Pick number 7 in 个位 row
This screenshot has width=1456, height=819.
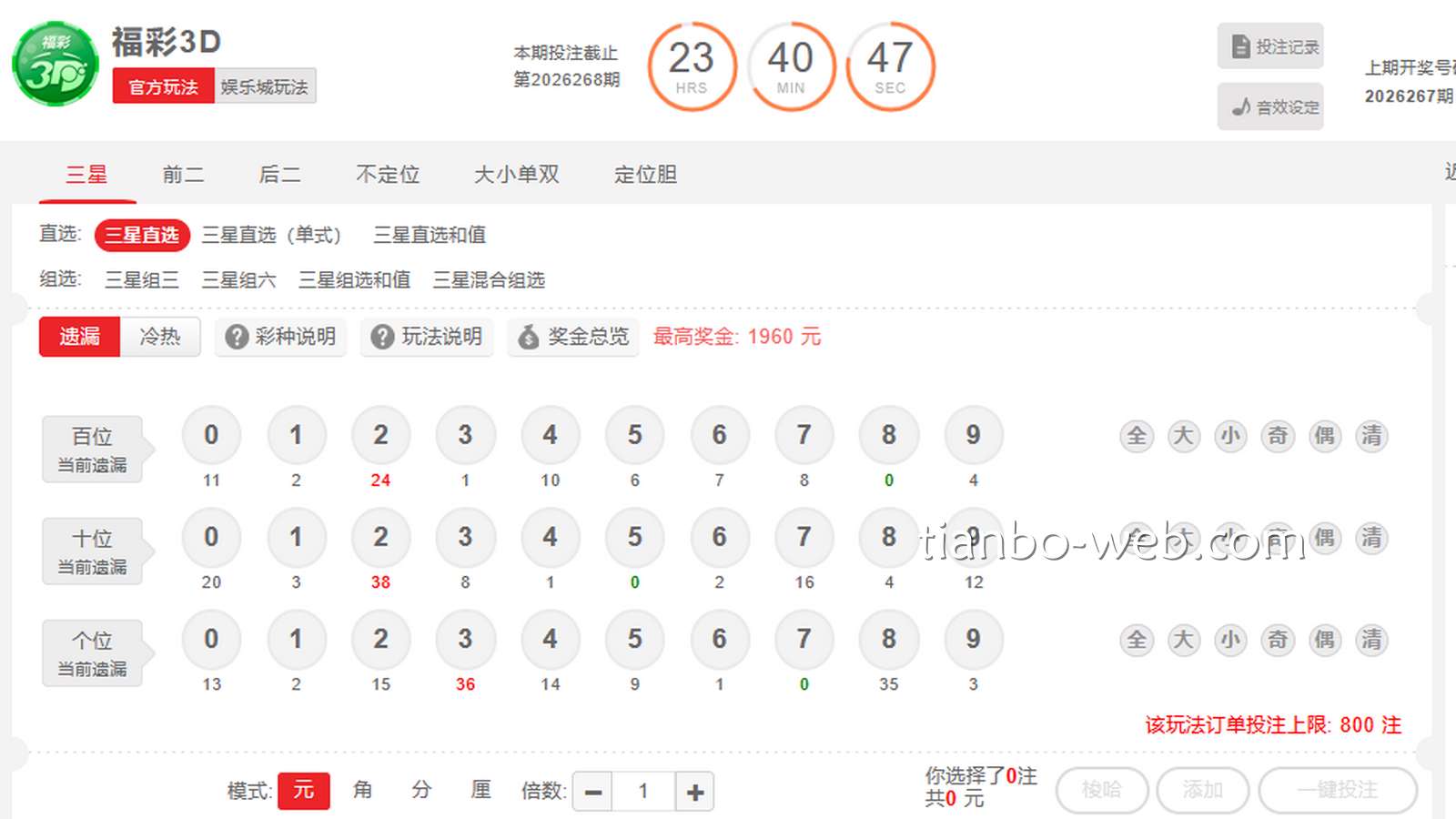804,639
